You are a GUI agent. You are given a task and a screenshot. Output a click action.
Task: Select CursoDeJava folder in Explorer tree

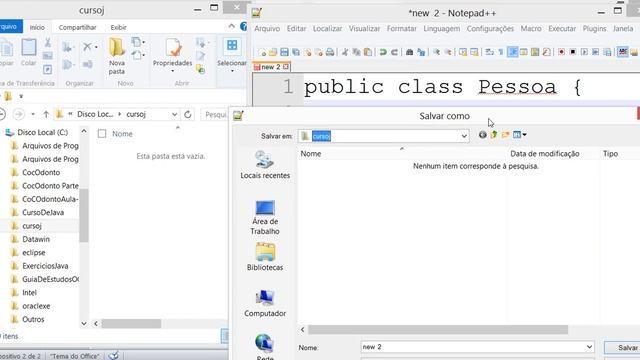(x=43, y=213)
